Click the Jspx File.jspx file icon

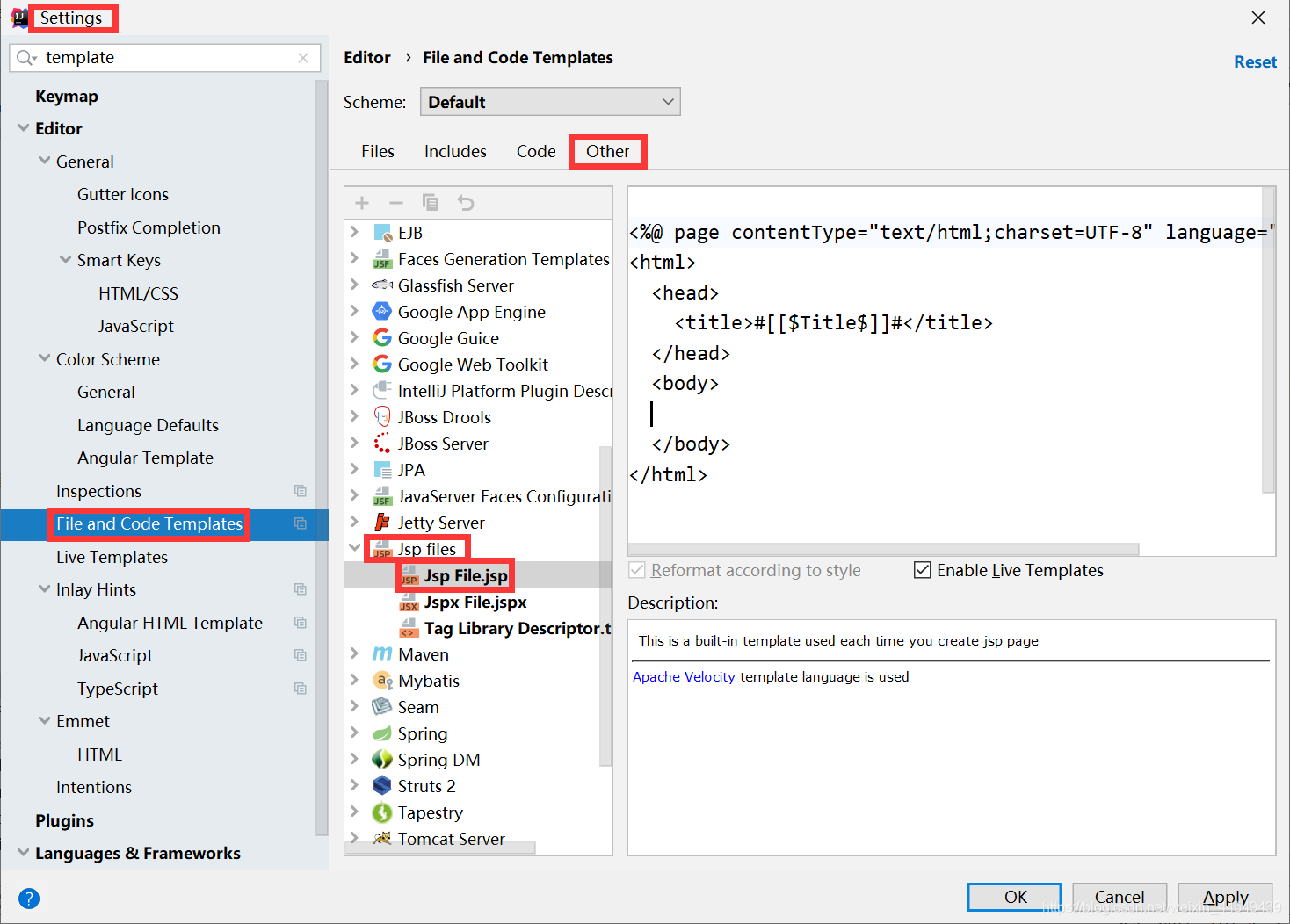409,602
